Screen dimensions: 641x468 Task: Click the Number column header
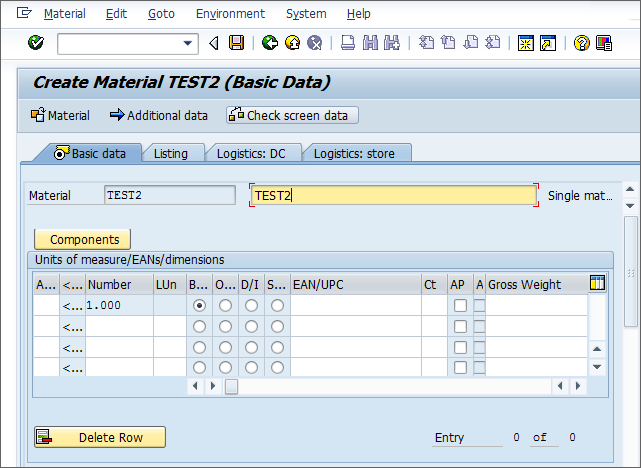tap(119, 284)
